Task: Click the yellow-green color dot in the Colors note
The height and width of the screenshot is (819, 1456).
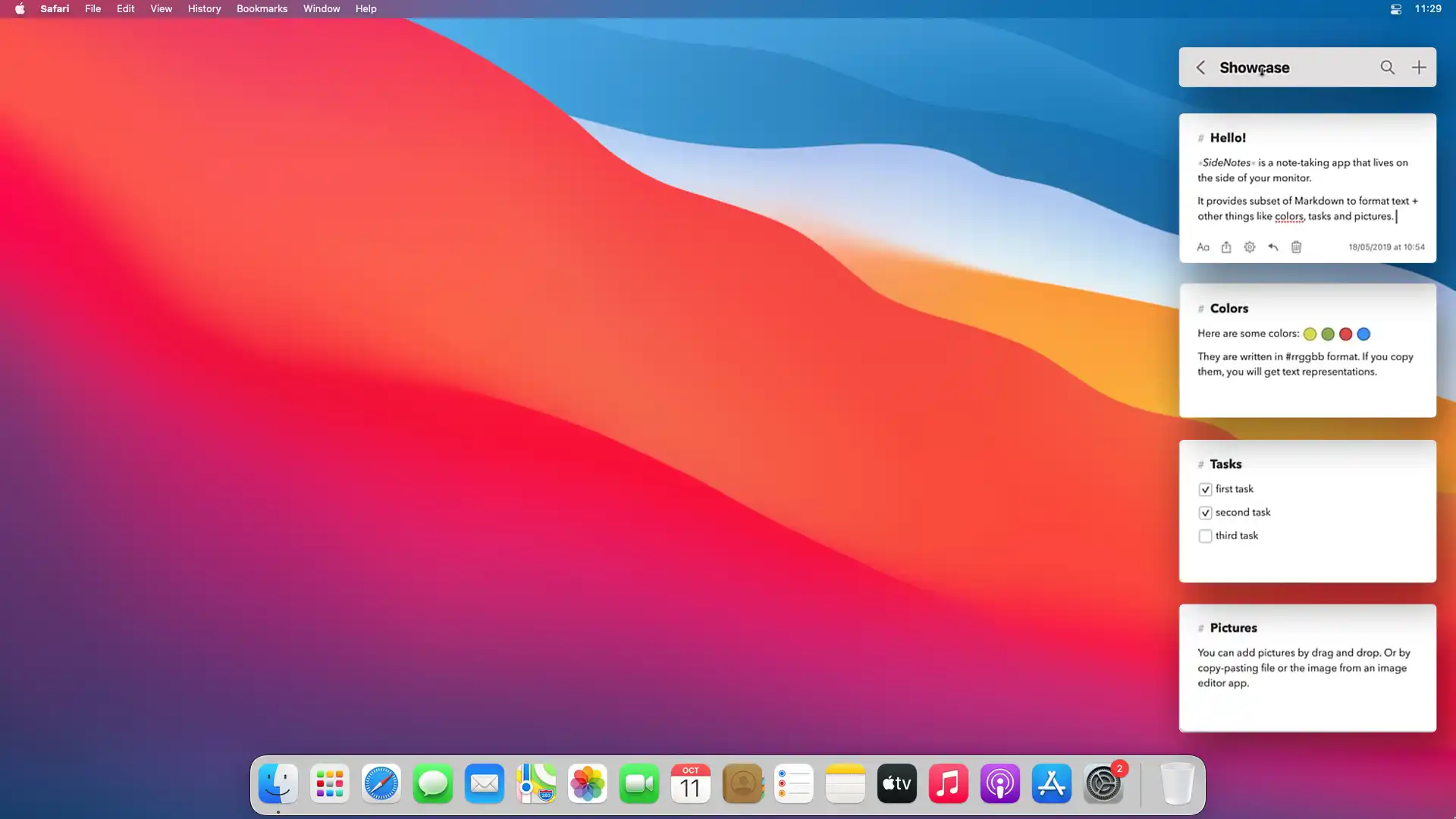Action: 1310,334
